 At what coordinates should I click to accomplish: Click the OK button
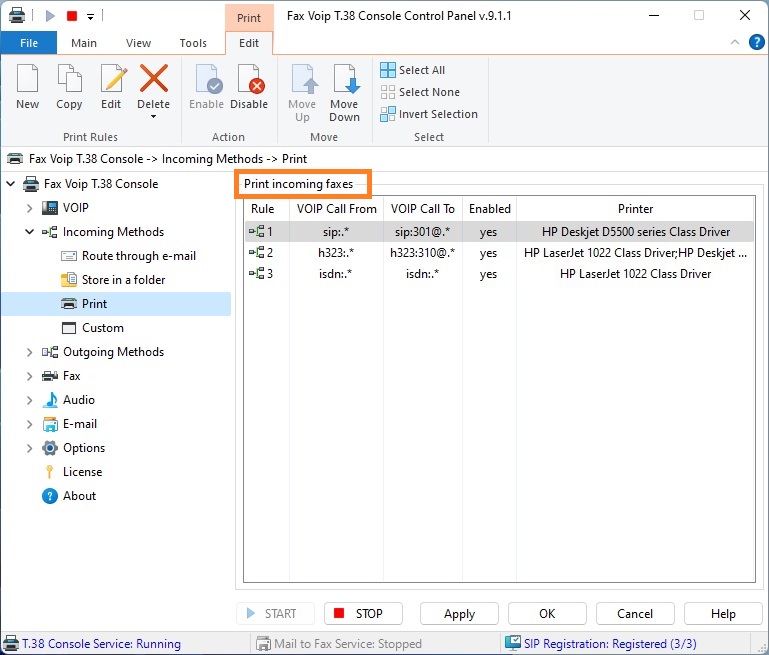pyautogui.click(x=547, y=614)
